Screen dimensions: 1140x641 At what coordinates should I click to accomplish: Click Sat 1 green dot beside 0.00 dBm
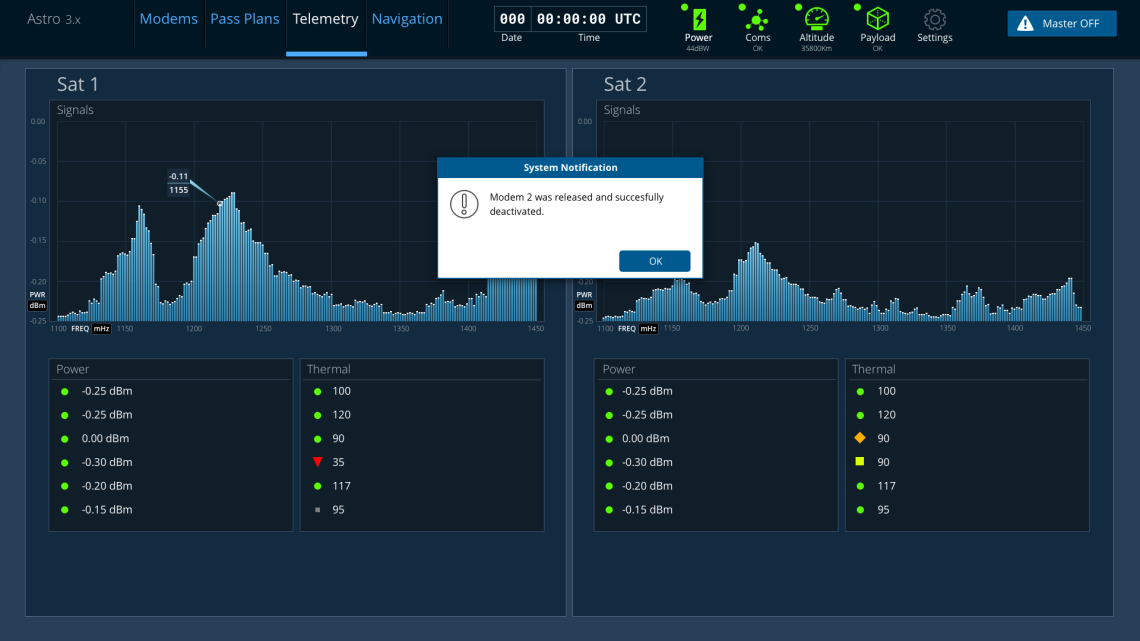click(65, 439)
